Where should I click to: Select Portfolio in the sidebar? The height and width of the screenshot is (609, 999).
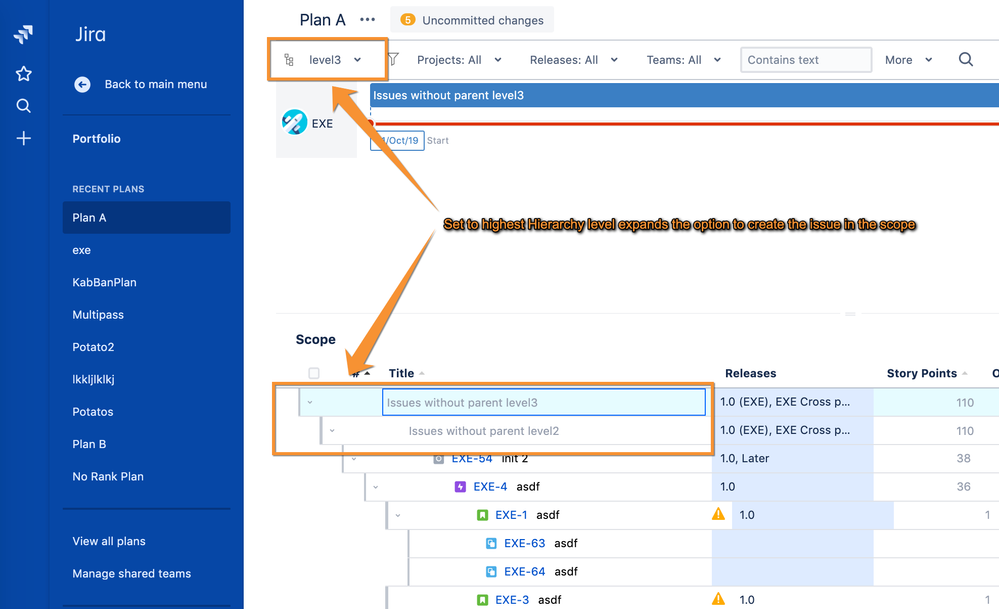pos(96,139)
